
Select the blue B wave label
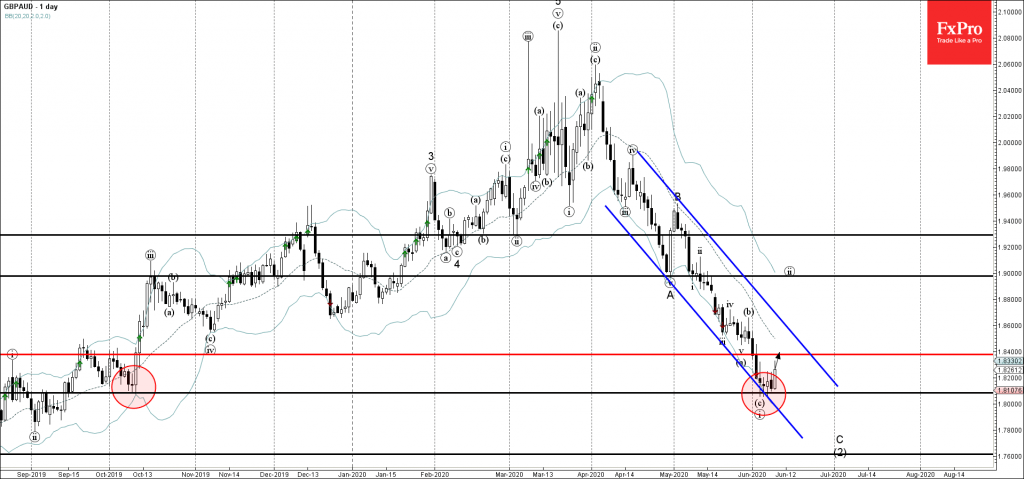(677, 197)
